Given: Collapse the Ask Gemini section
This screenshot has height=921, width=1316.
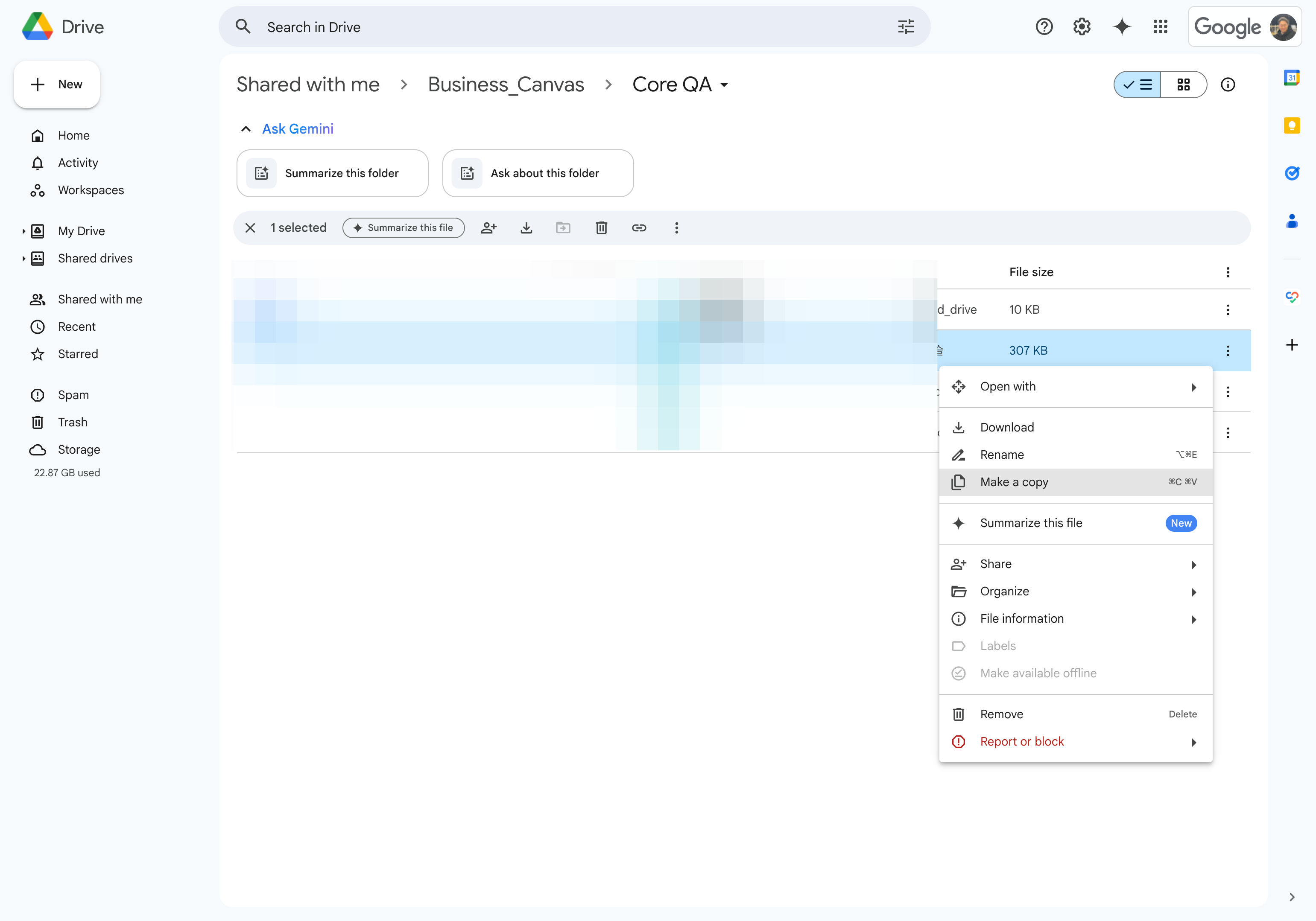Looking at the screenshot, I should [x=246, y=129].
